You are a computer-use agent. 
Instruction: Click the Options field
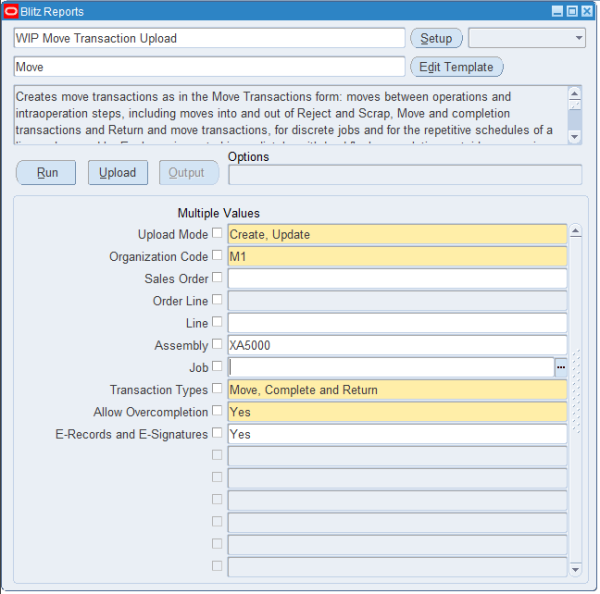click(405, 175)
